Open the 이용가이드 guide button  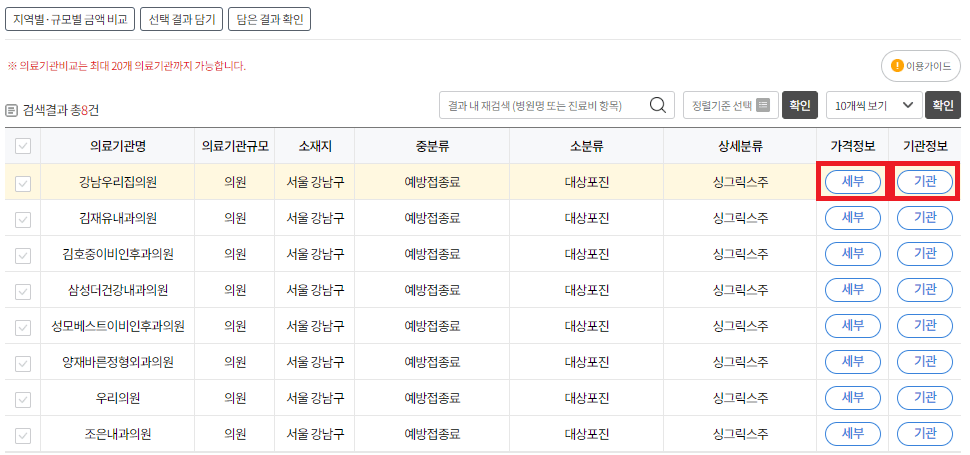point(921,66)
